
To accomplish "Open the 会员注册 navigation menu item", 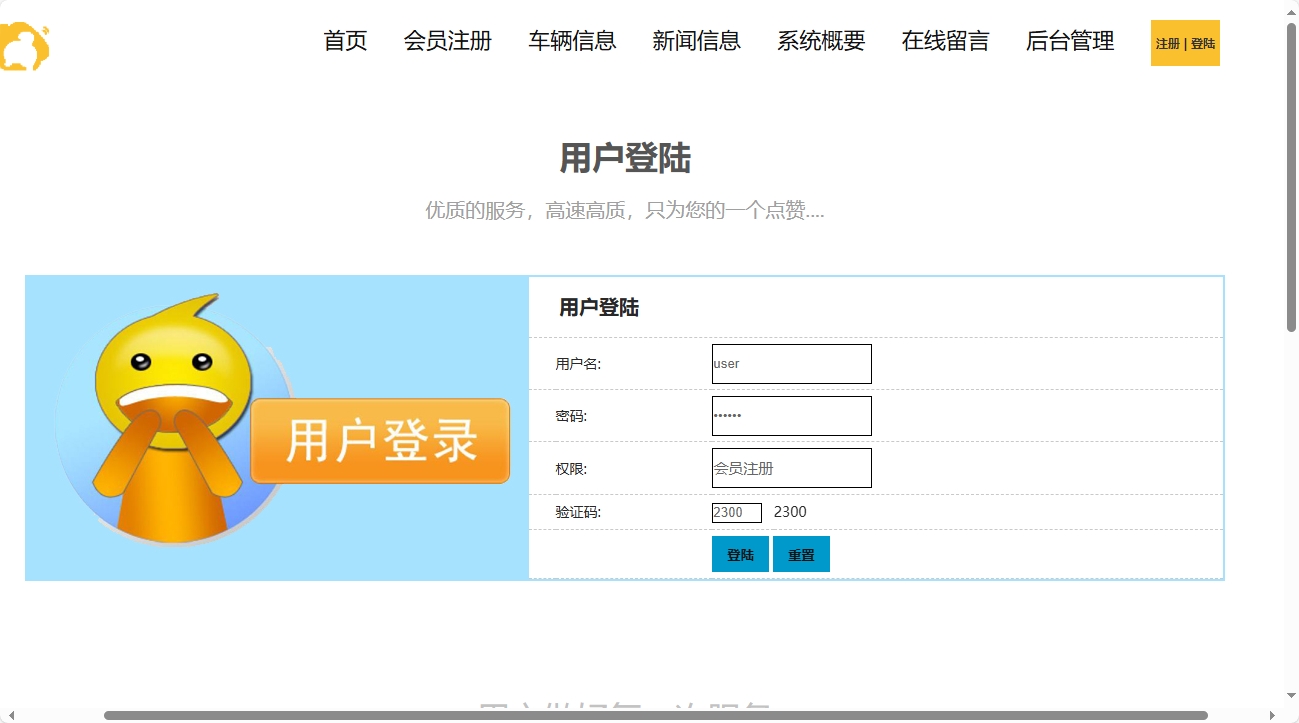I will tap(447, 42).
